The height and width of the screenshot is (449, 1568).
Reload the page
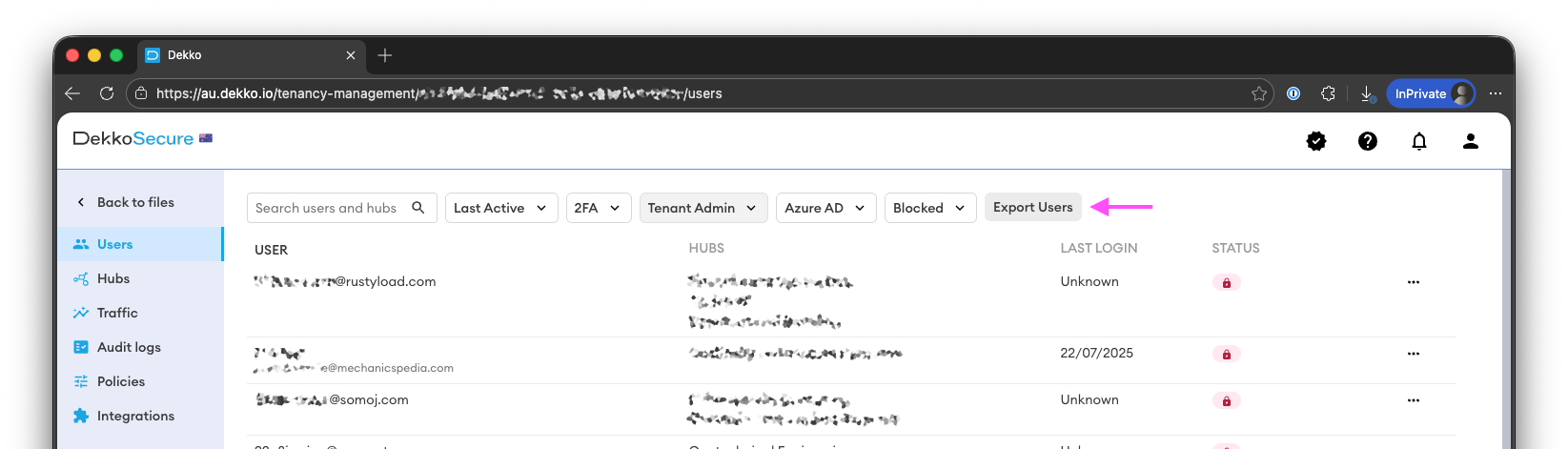click(x=107, y=93)
